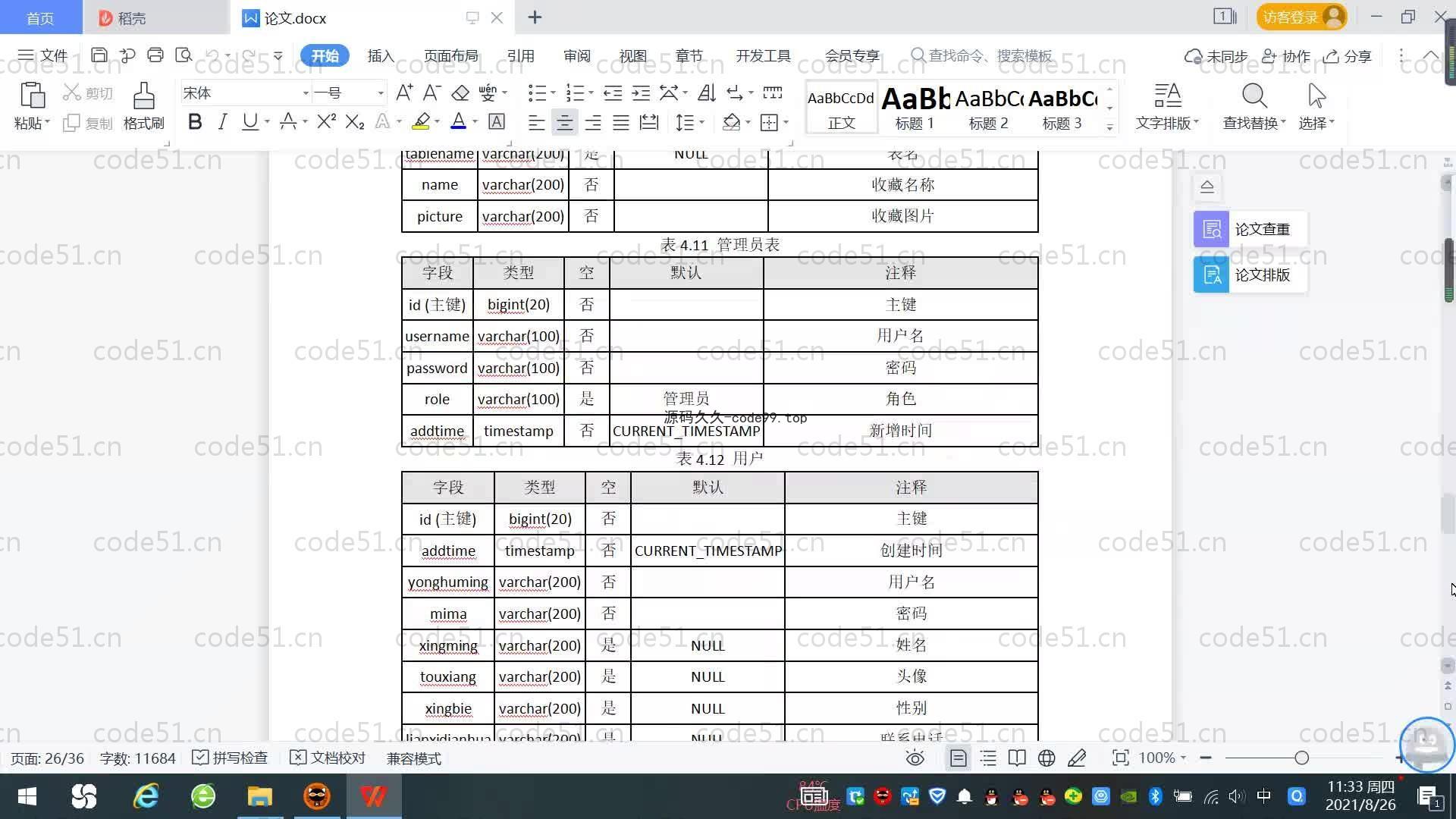Open the bullet list dropdown arrow
Screen dimensions: 1456x819
553,93
